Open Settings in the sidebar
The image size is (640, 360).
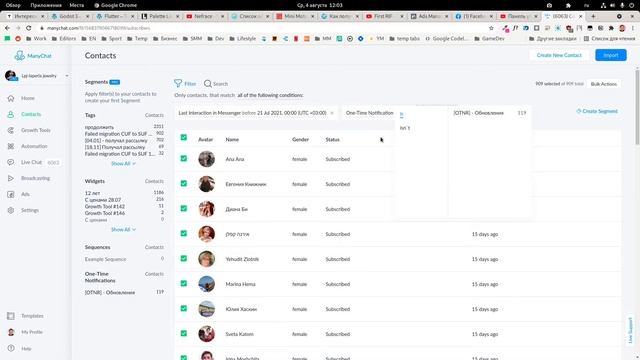[30, 210]
